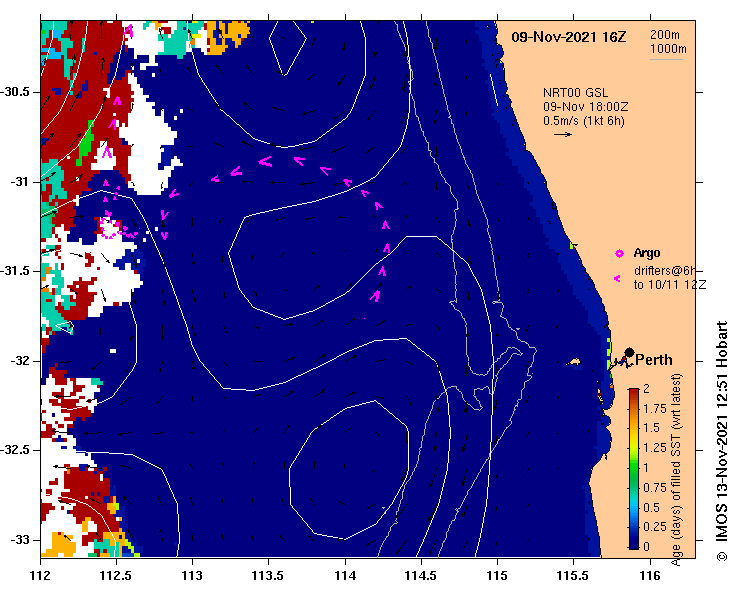Click the longitude axis label 113.5
This screenshot has width=739, height=592.
[269, 576]
